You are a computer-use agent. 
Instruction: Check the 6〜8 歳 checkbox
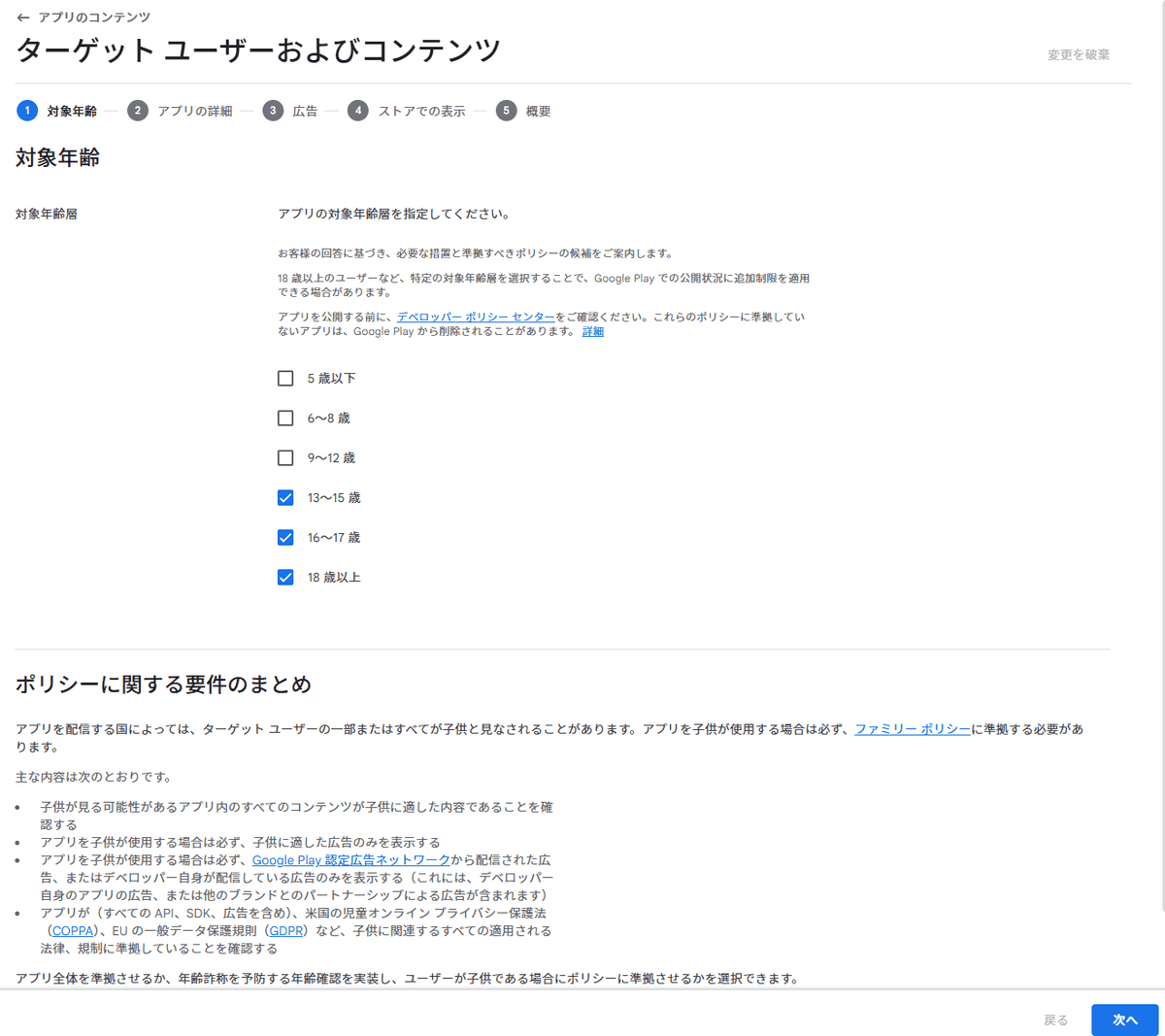tap(285, 418)
